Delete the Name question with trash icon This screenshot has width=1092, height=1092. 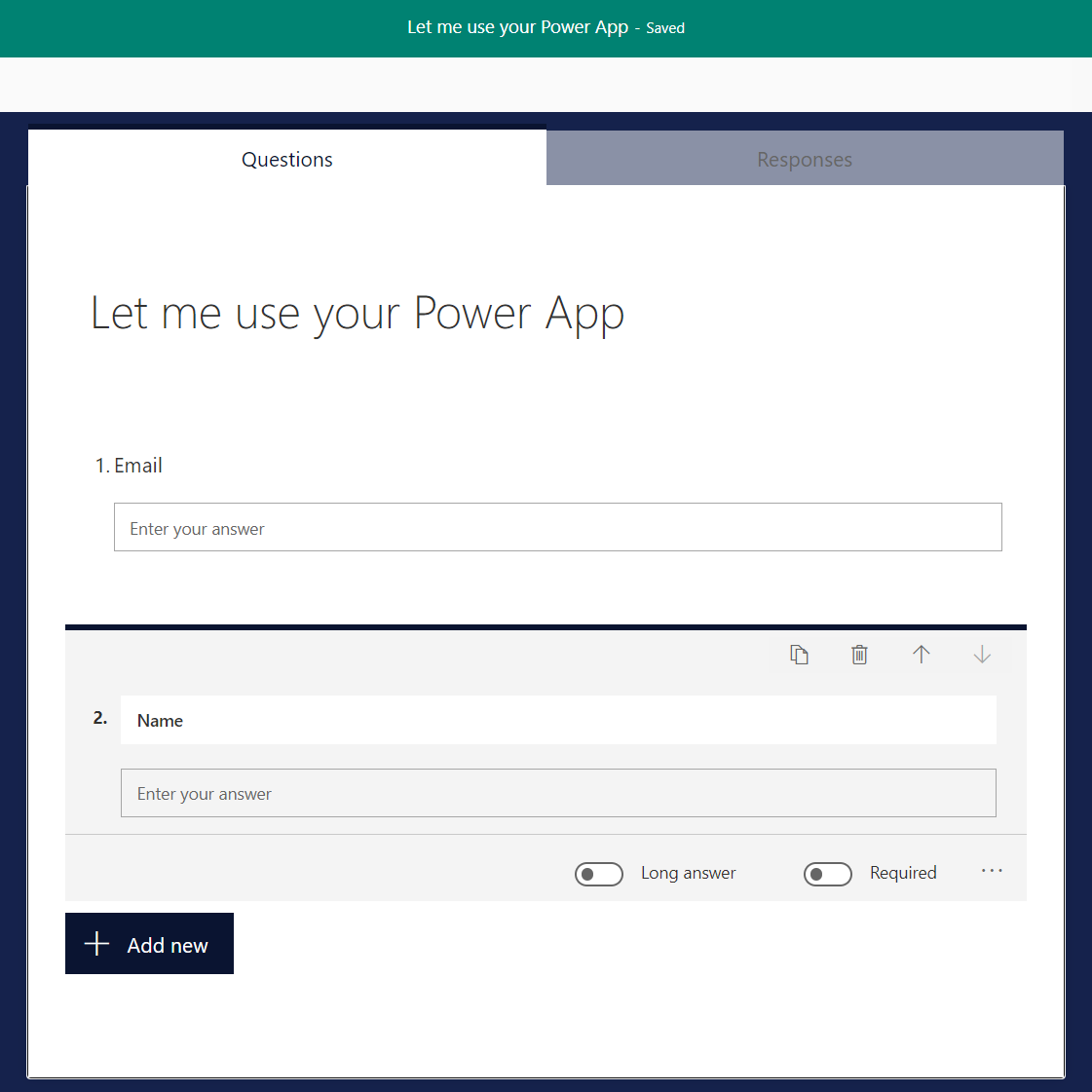859,655
